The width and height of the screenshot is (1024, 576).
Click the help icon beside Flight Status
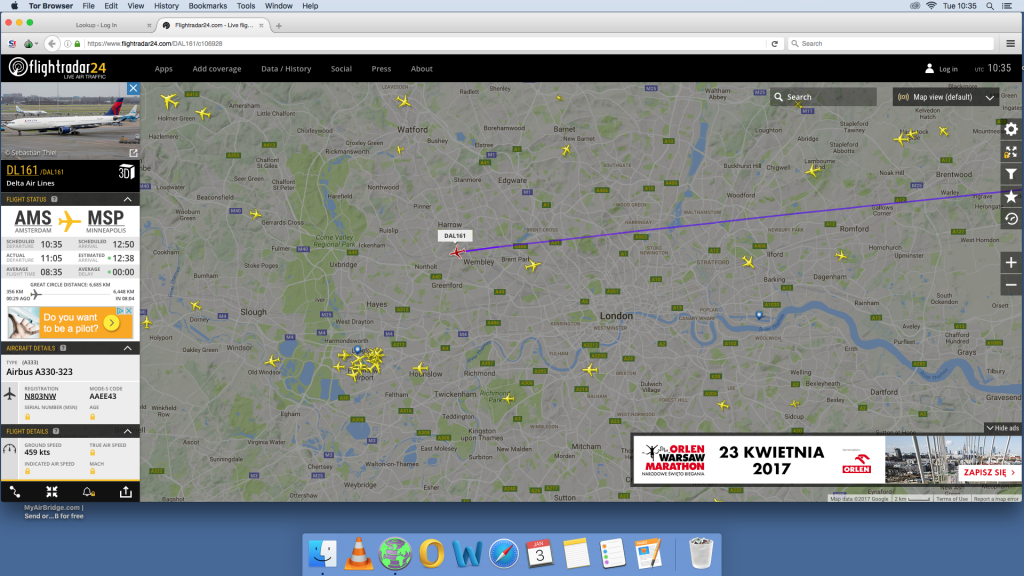tap(54, 199)
